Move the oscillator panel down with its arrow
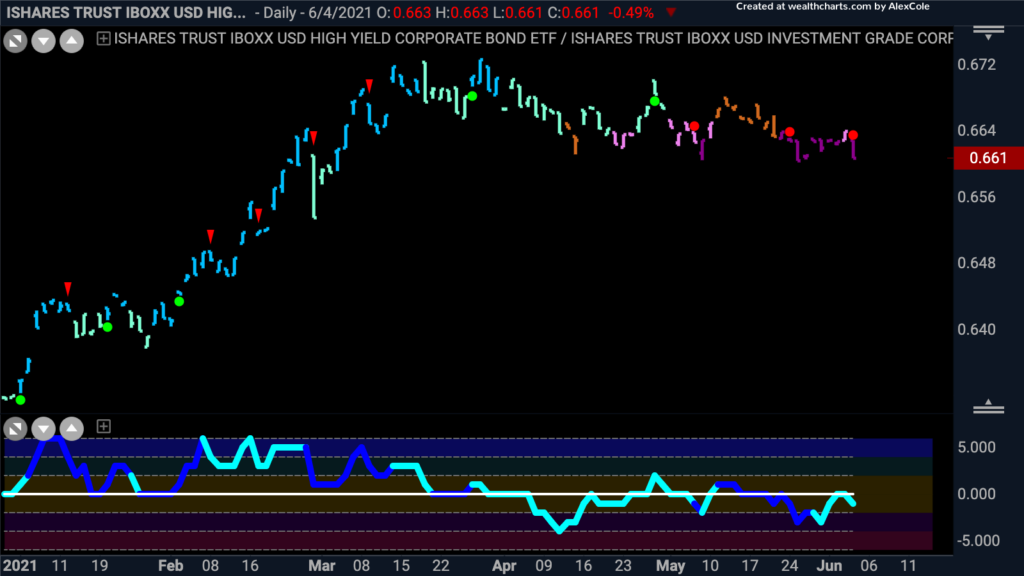Screen dimensions: 1024x576 point(43,428)
